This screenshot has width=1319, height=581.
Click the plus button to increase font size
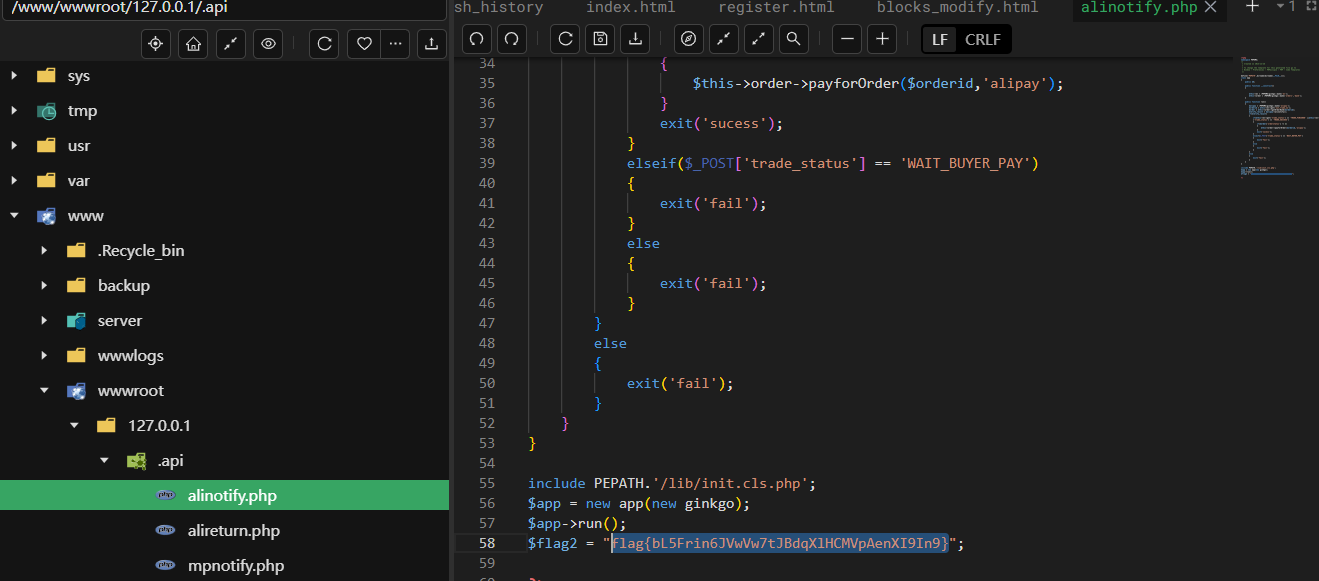[x=881, y=39]
